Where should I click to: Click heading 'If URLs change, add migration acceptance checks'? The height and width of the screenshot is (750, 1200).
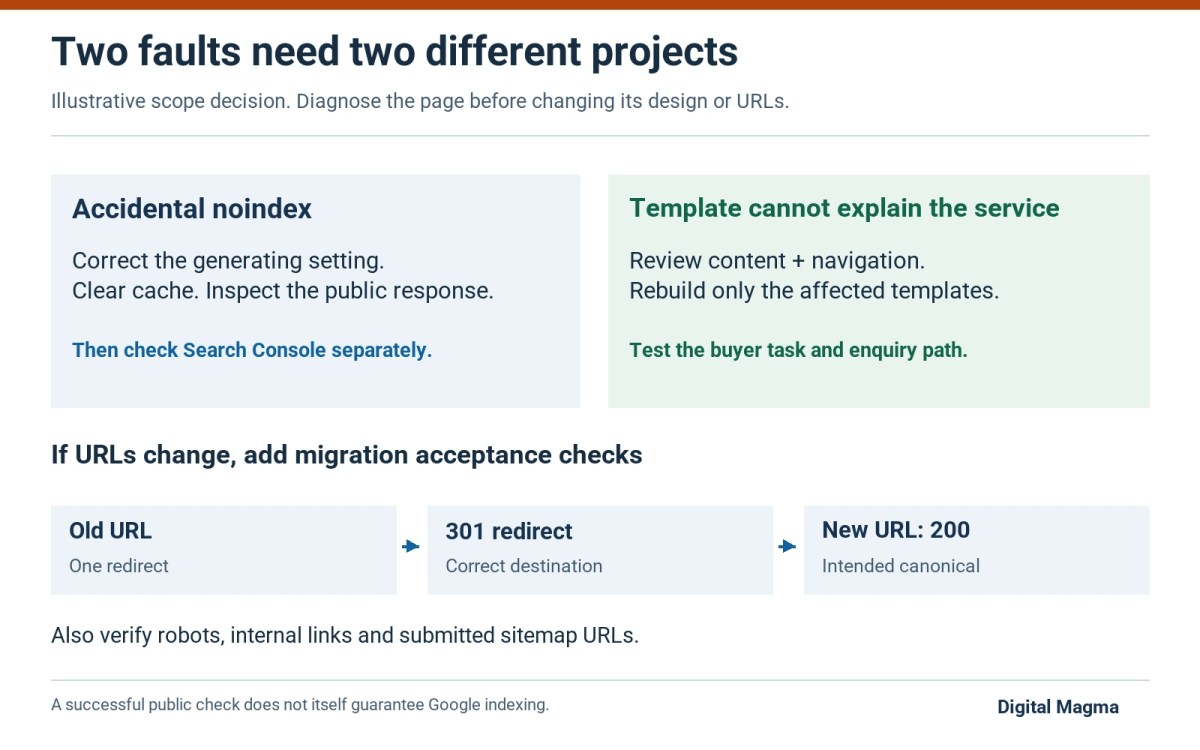347,455
